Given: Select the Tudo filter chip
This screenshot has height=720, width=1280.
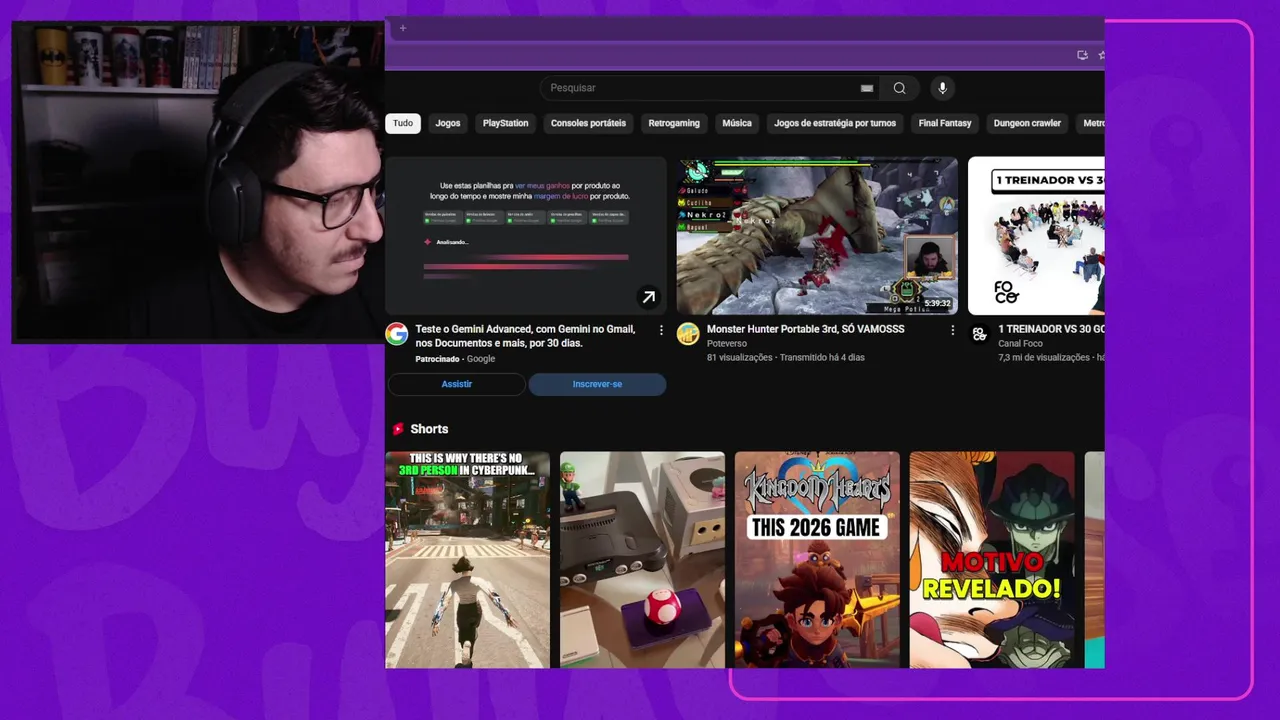Looking at the screenshot, I should tap(403, 123).
